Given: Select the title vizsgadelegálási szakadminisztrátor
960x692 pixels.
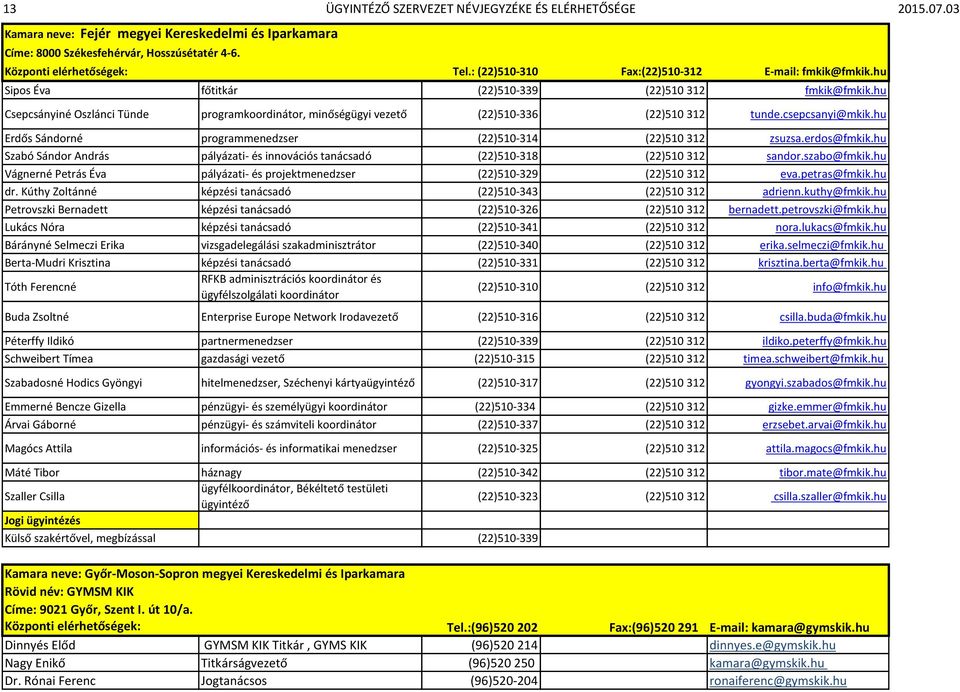Looking at the screenshot, I should point(288,245).
